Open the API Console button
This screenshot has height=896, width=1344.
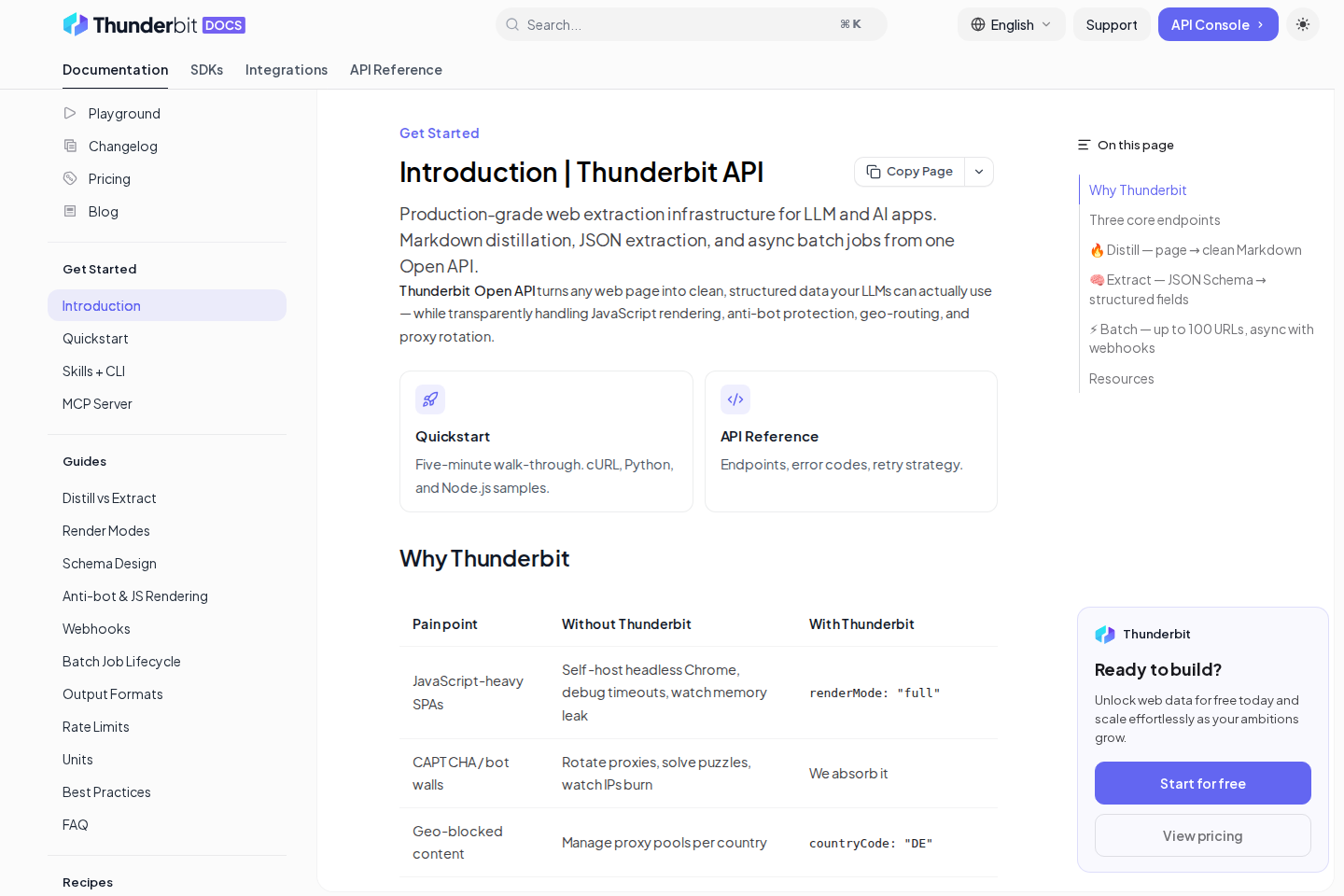click(x=1218, y=24)
